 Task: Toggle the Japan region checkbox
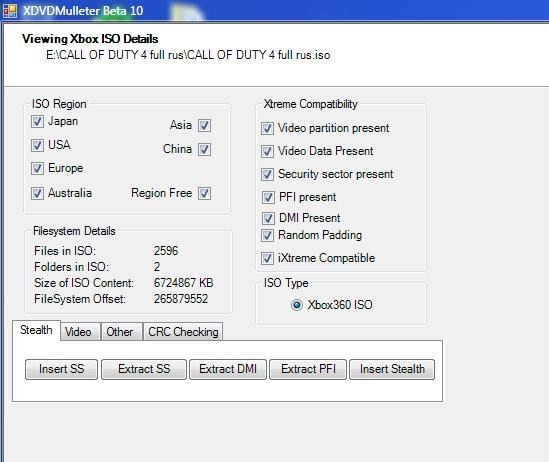pos(37,121)
